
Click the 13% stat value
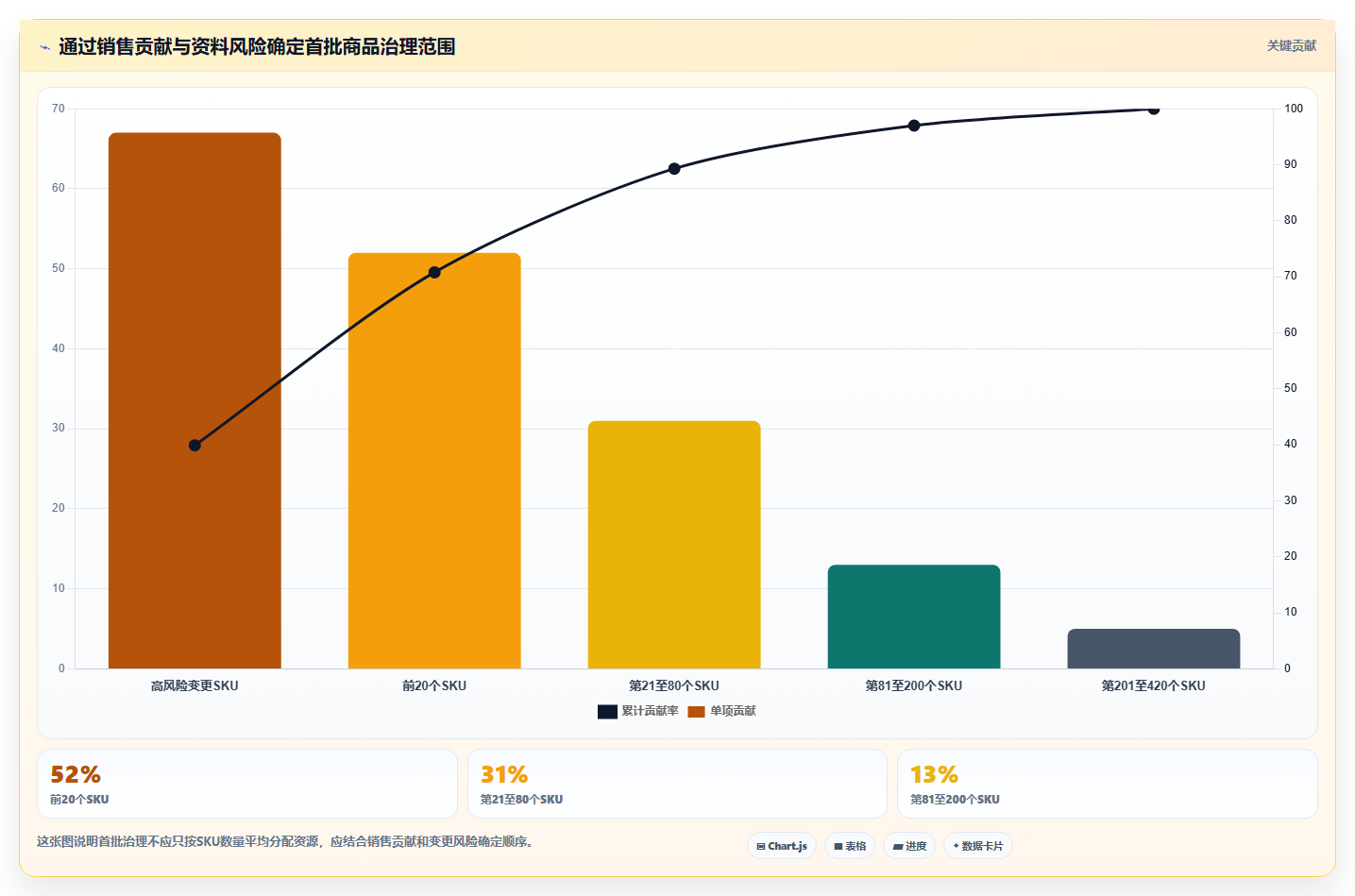tap(934, 774)
